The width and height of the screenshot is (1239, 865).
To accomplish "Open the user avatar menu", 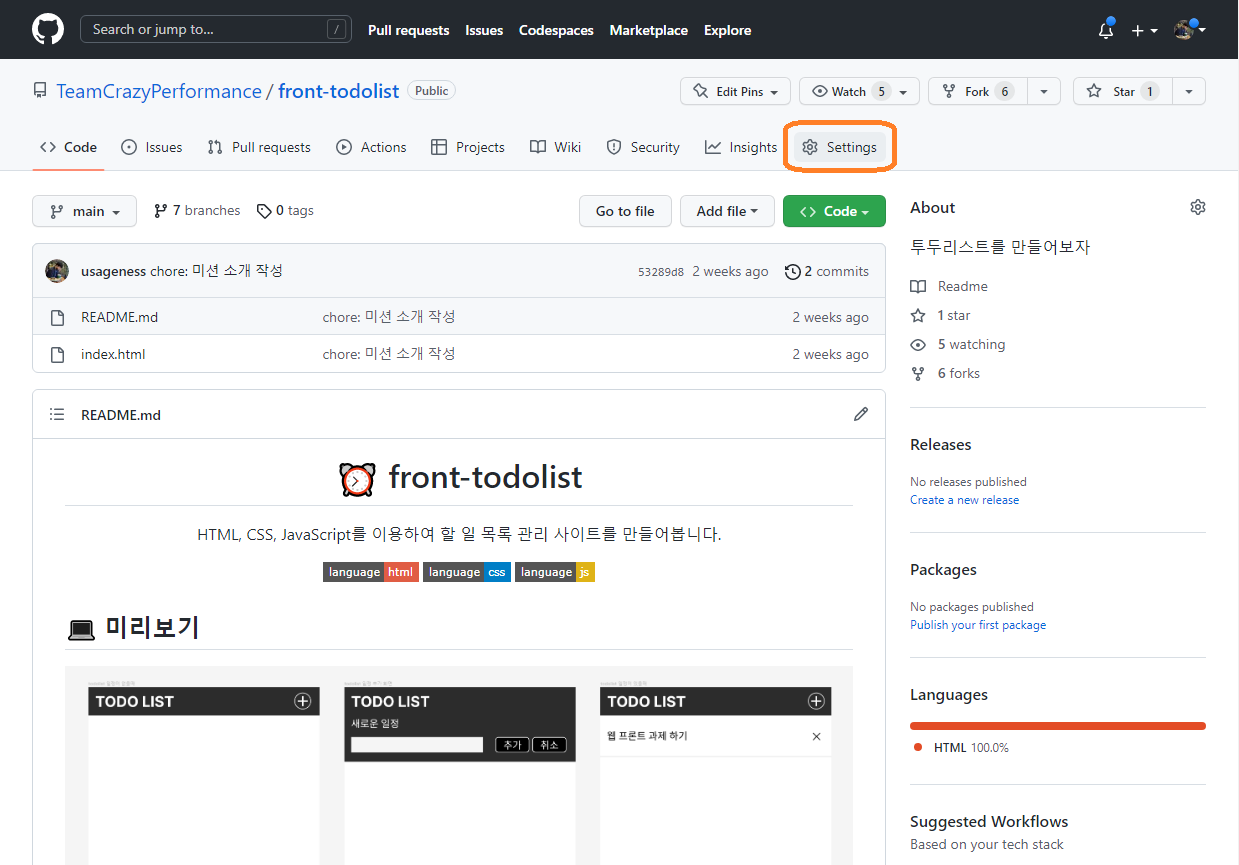I will [x=1189, y=30].
